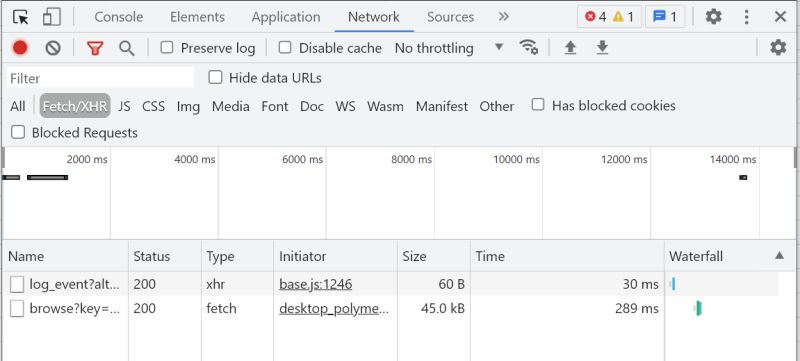Open Network settings gear icon
The image size is (800, 361).
point(778,48)
